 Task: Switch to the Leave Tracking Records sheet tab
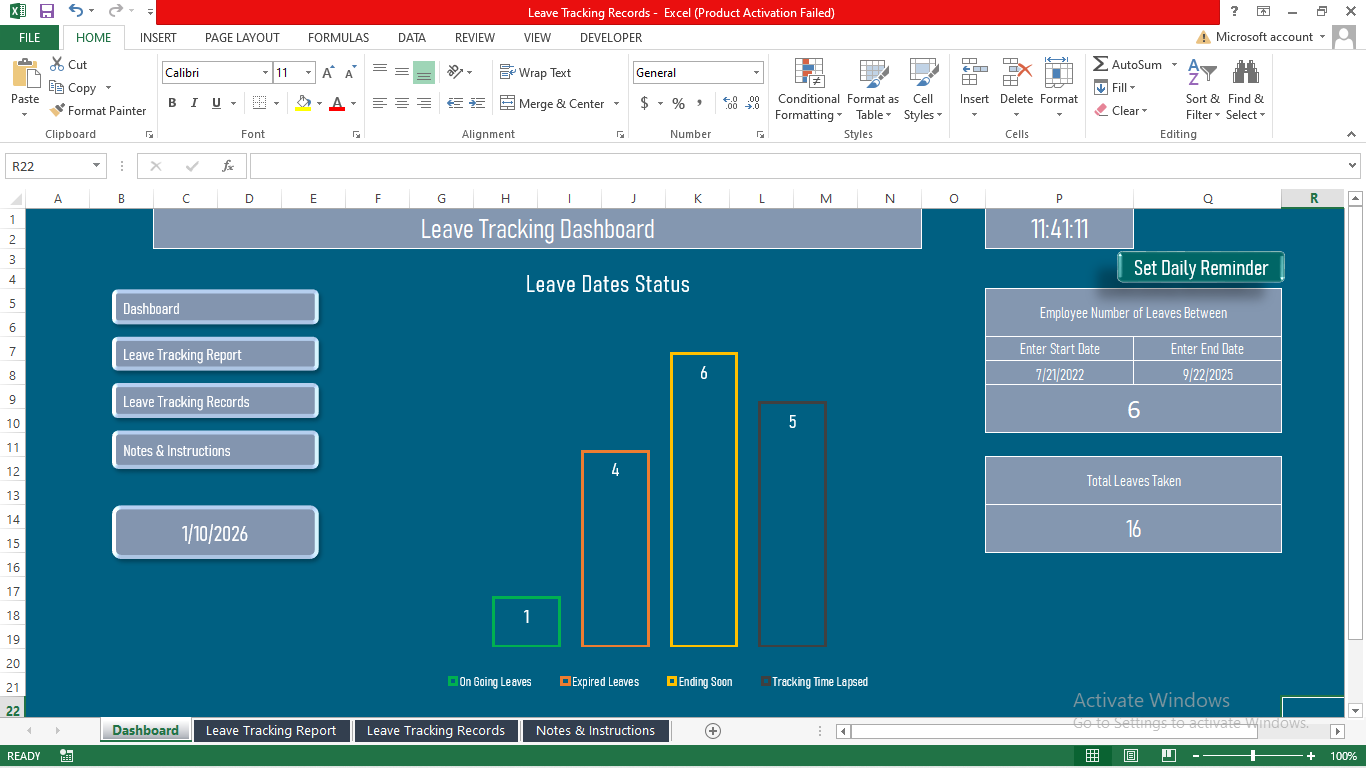435,731
